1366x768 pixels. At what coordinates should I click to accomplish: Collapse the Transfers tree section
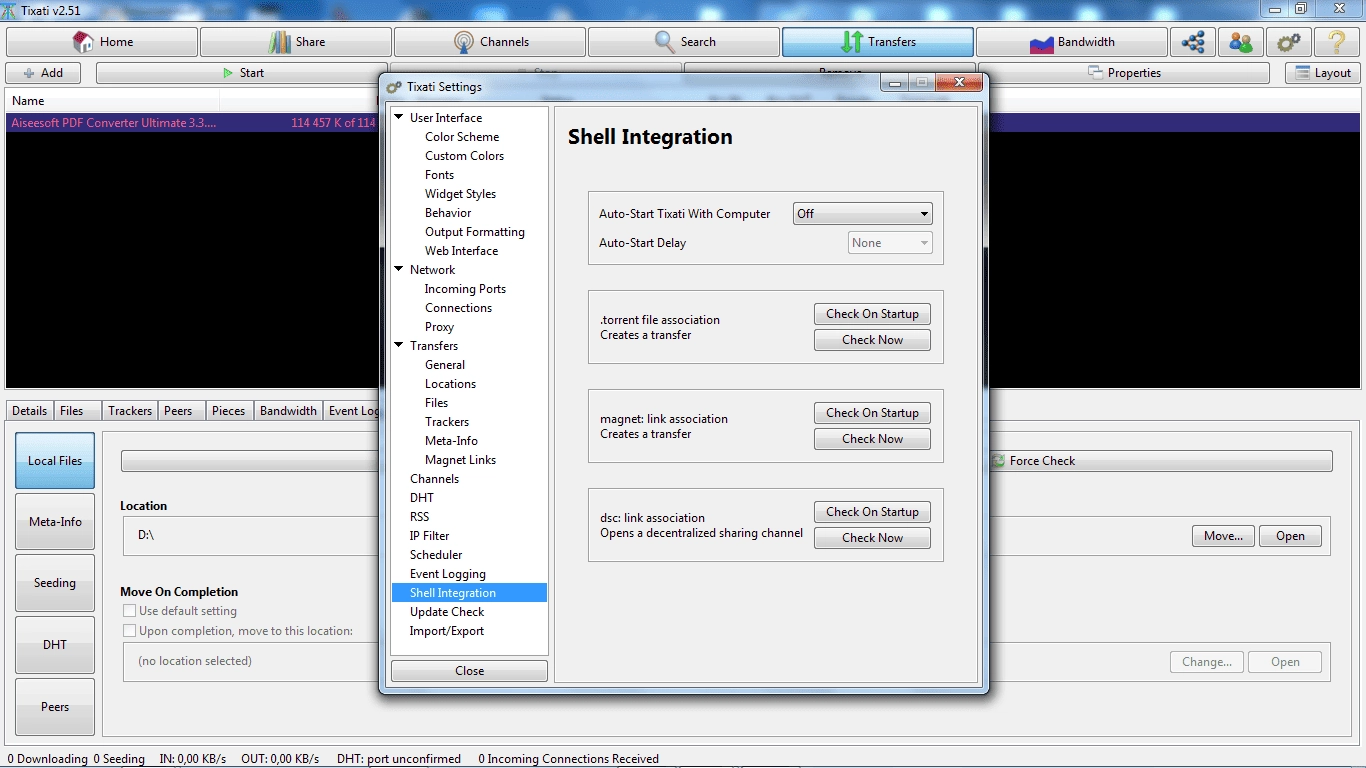399,346
